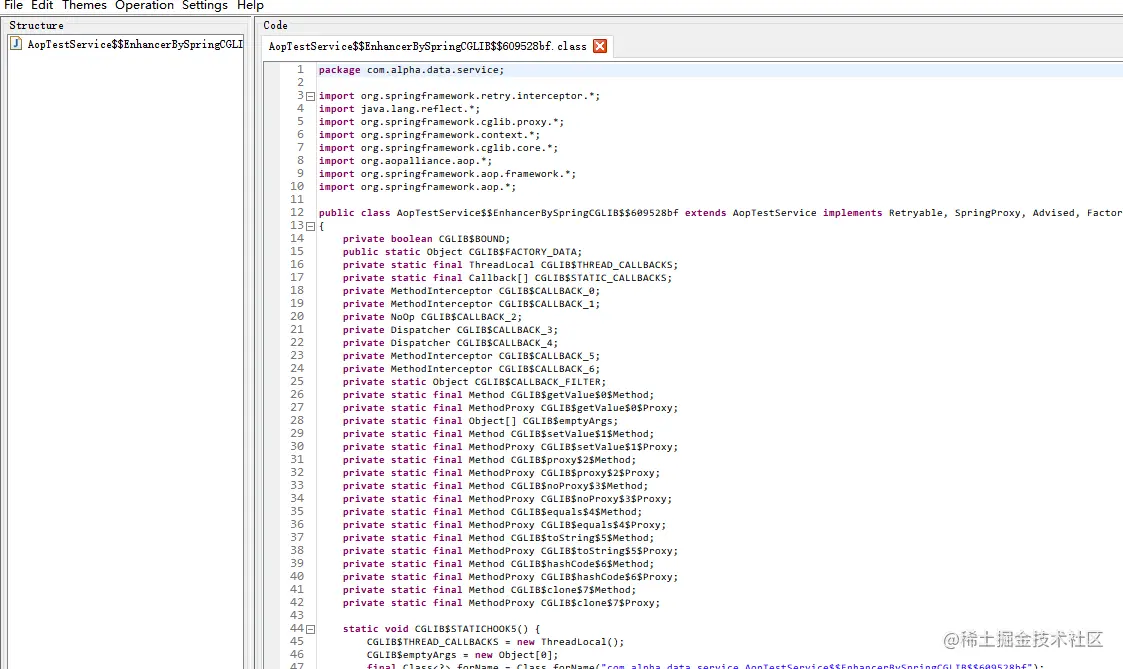
Task: Collapse the class body fold marker at line 13
Action: [x=310, y=226]
